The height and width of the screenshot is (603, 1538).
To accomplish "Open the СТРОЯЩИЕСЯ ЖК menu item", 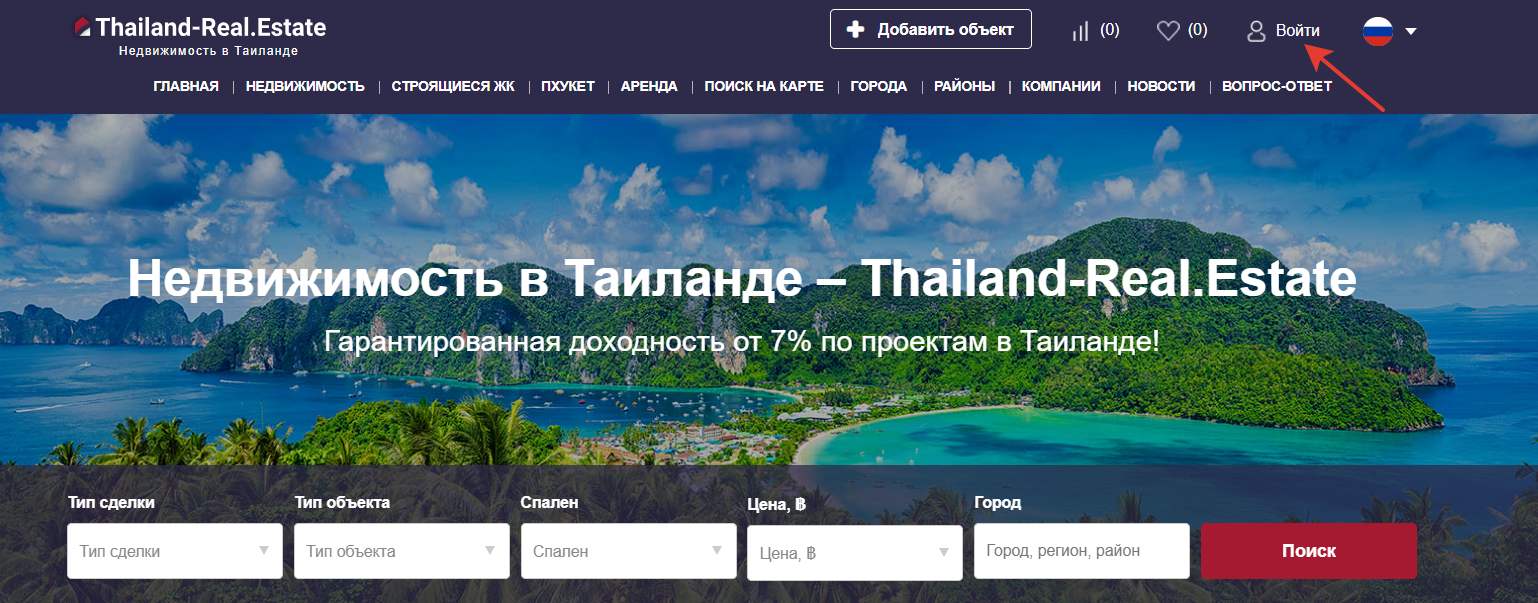I will (x=453, y=86).
